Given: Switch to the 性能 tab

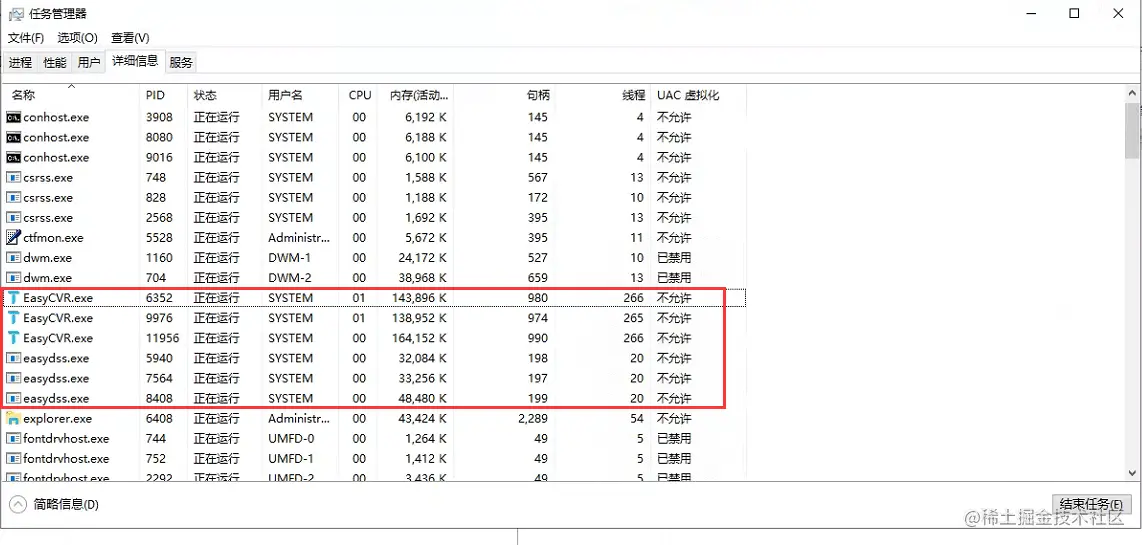Looking at the screenshot, I should [x=55, y=63].
